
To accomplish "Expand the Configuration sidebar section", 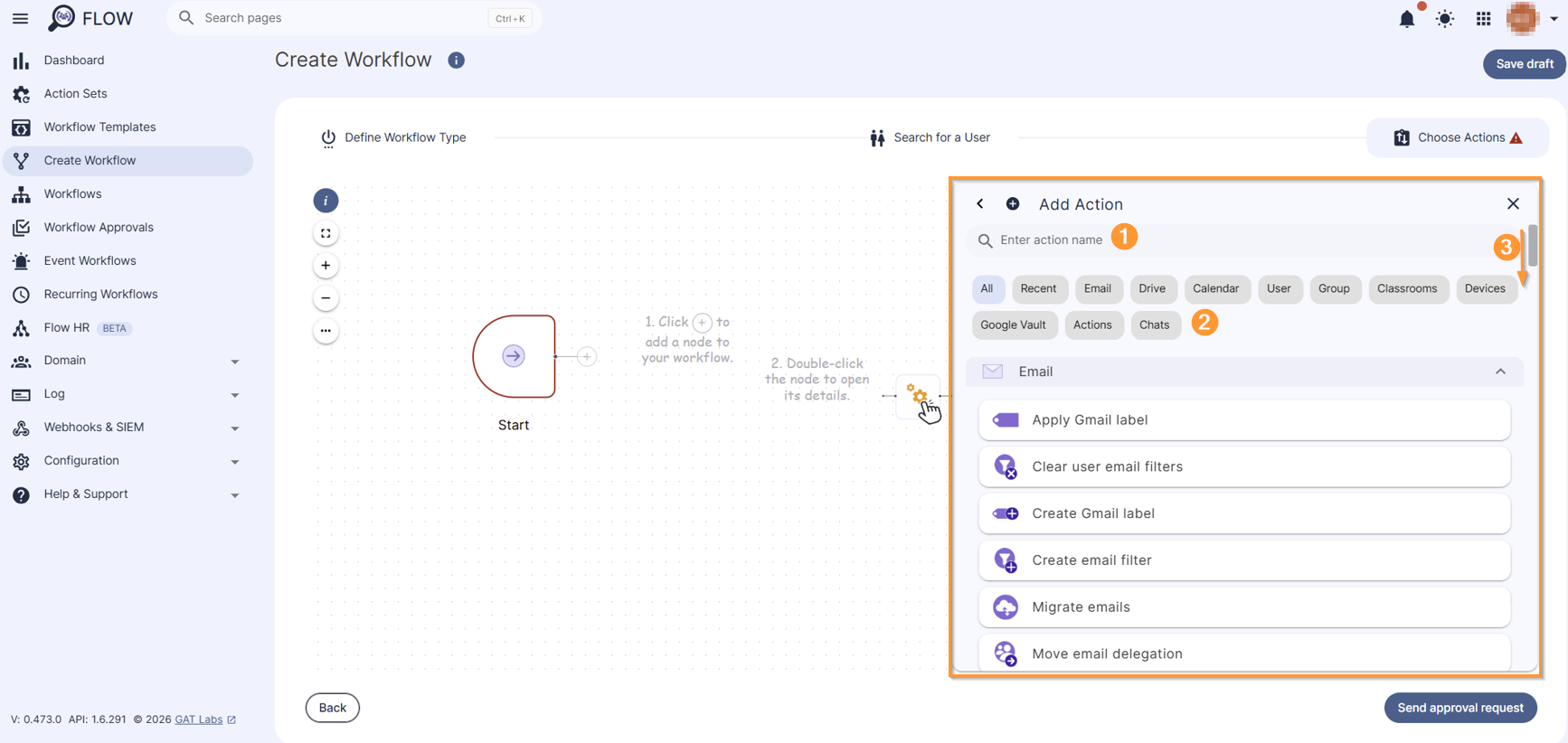I will (x=127, y=461).
